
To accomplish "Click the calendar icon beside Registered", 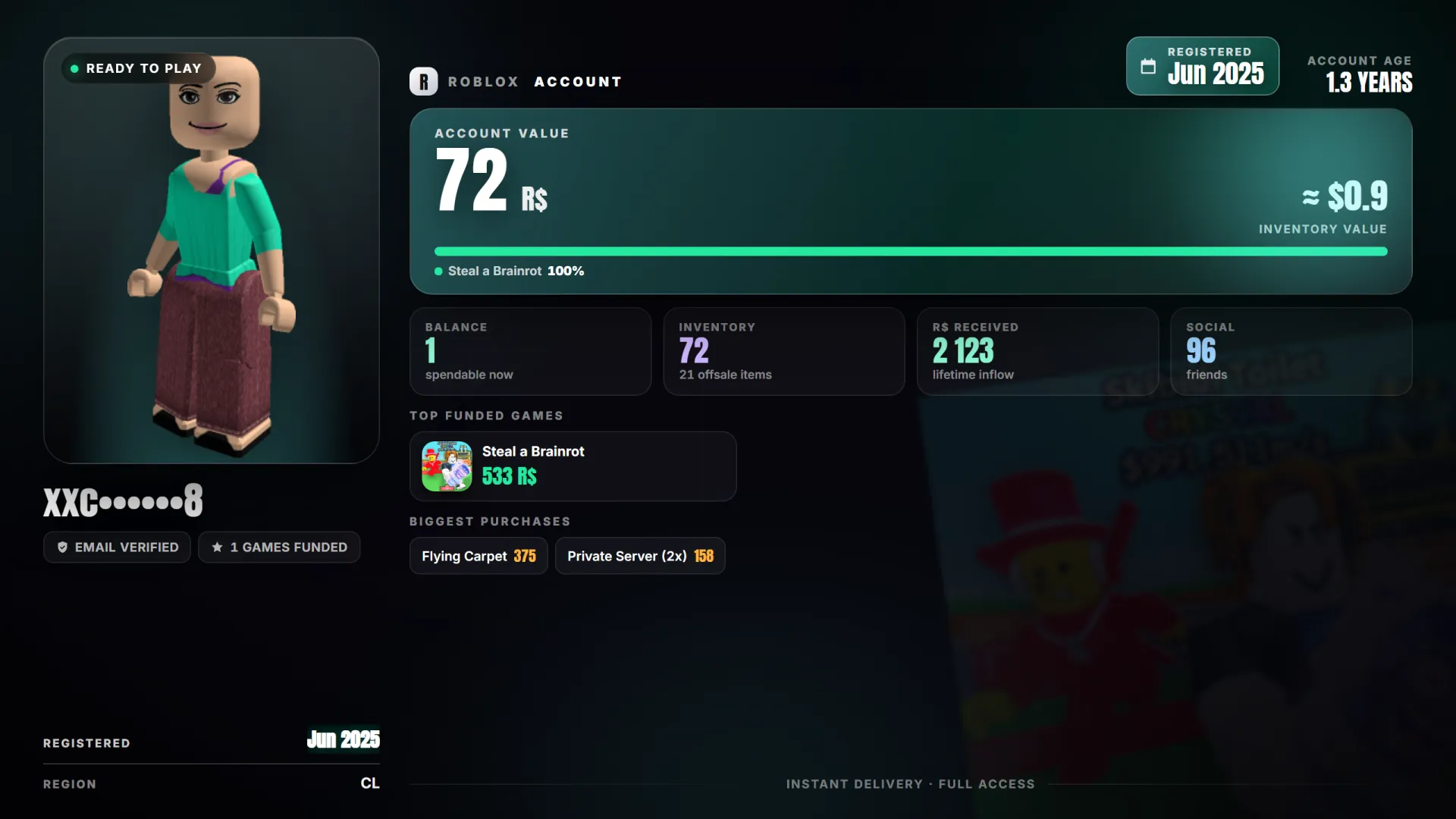I will [x=1148, y=66].
